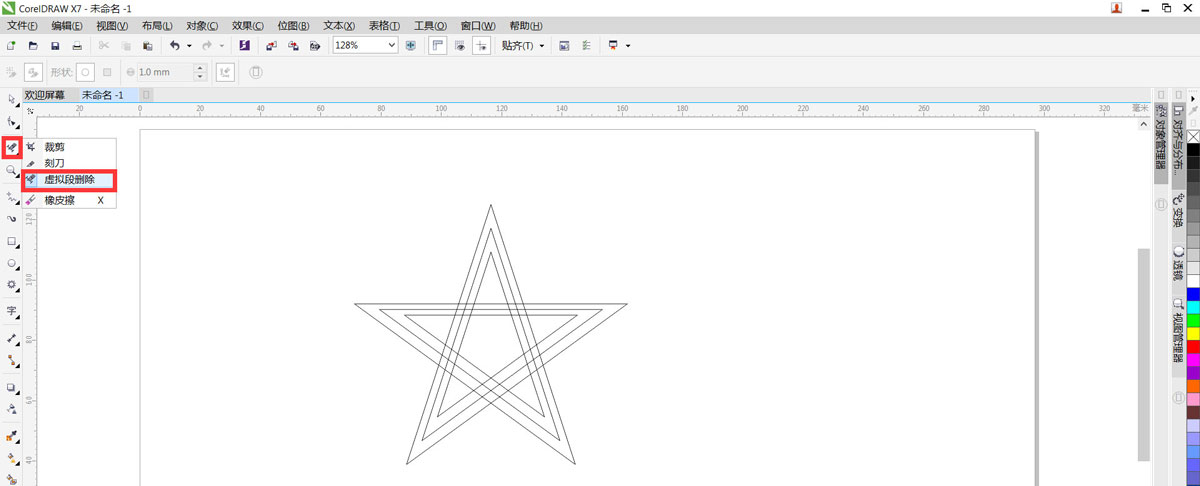Click the Open folder icon in toolbar
The width and height of the screenshot is (1200, 486).
[33, 46]
